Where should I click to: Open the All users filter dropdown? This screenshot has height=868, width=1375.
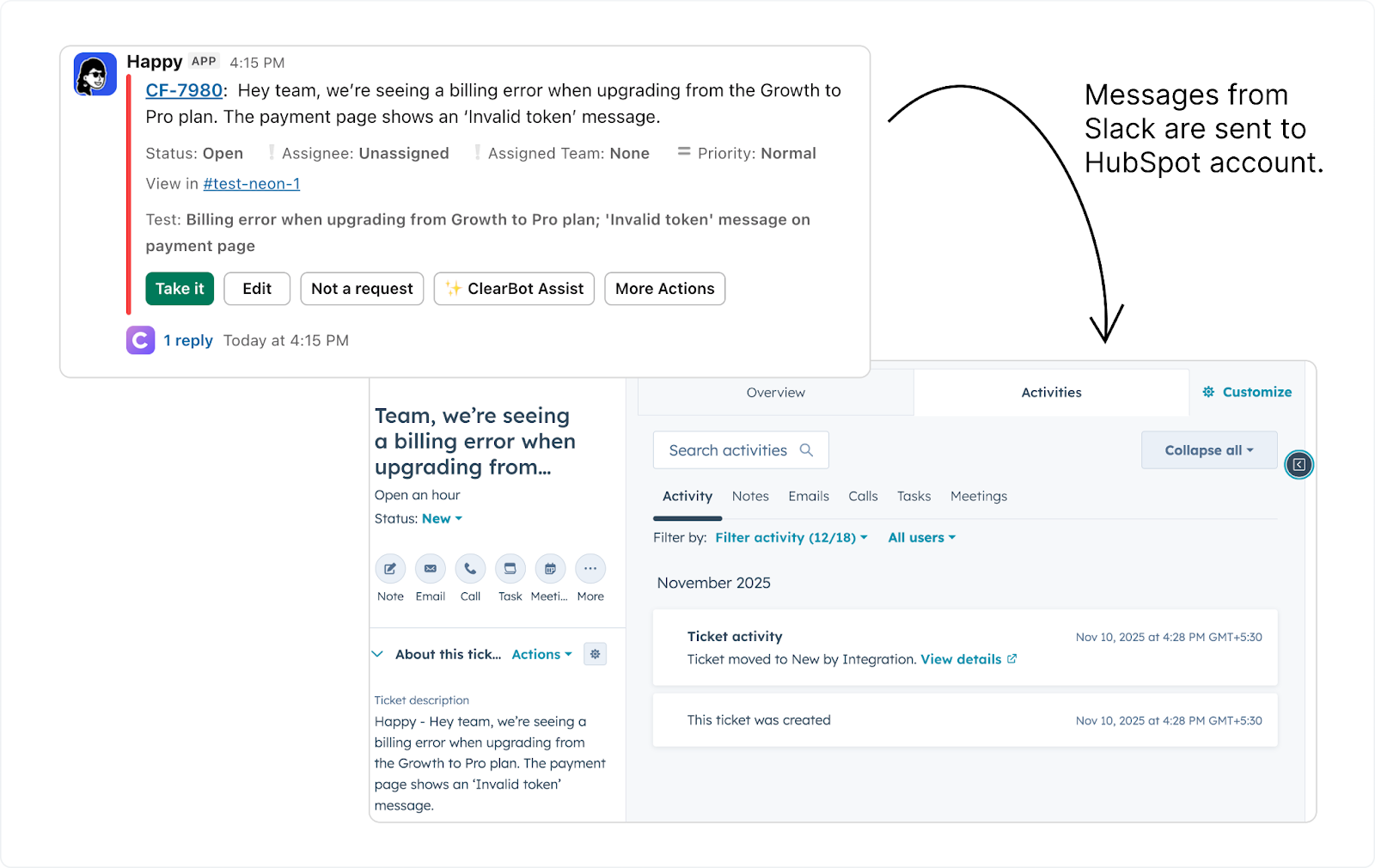click(x=920, y=537)
